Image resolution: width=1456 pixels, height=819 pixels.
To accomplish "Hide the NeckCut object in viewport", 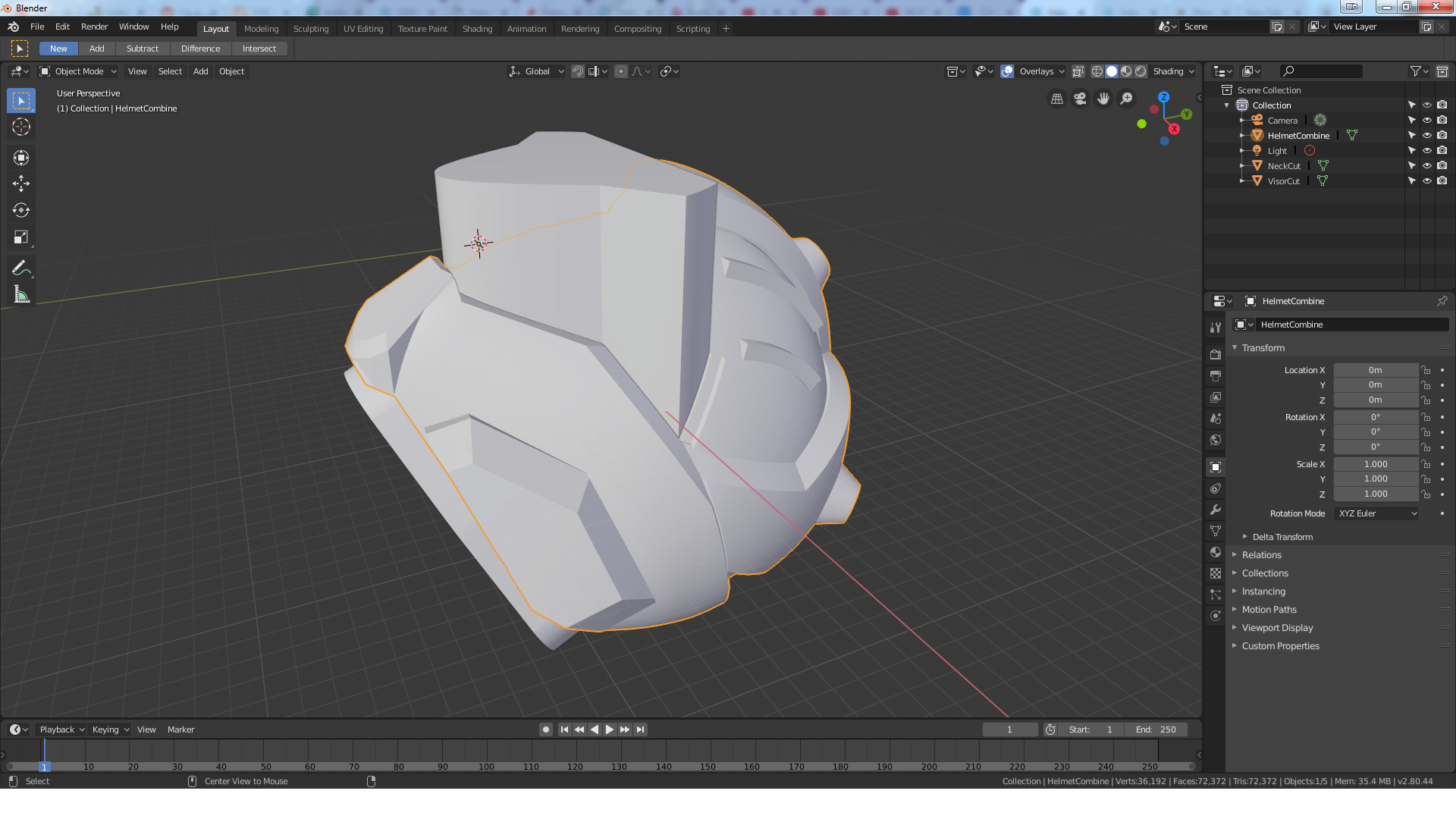I will pos(1426,166).
